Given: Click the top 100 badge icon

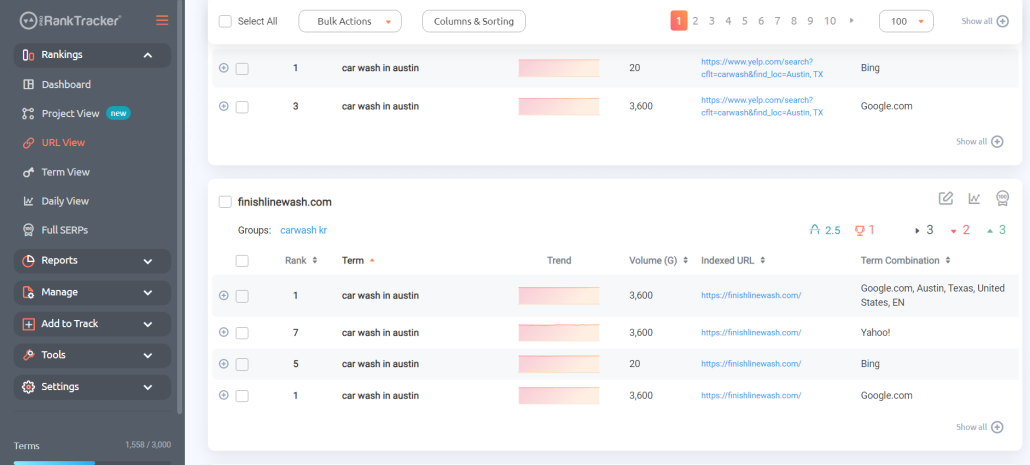Looking at the screenshot, I should pos(1003,198).
